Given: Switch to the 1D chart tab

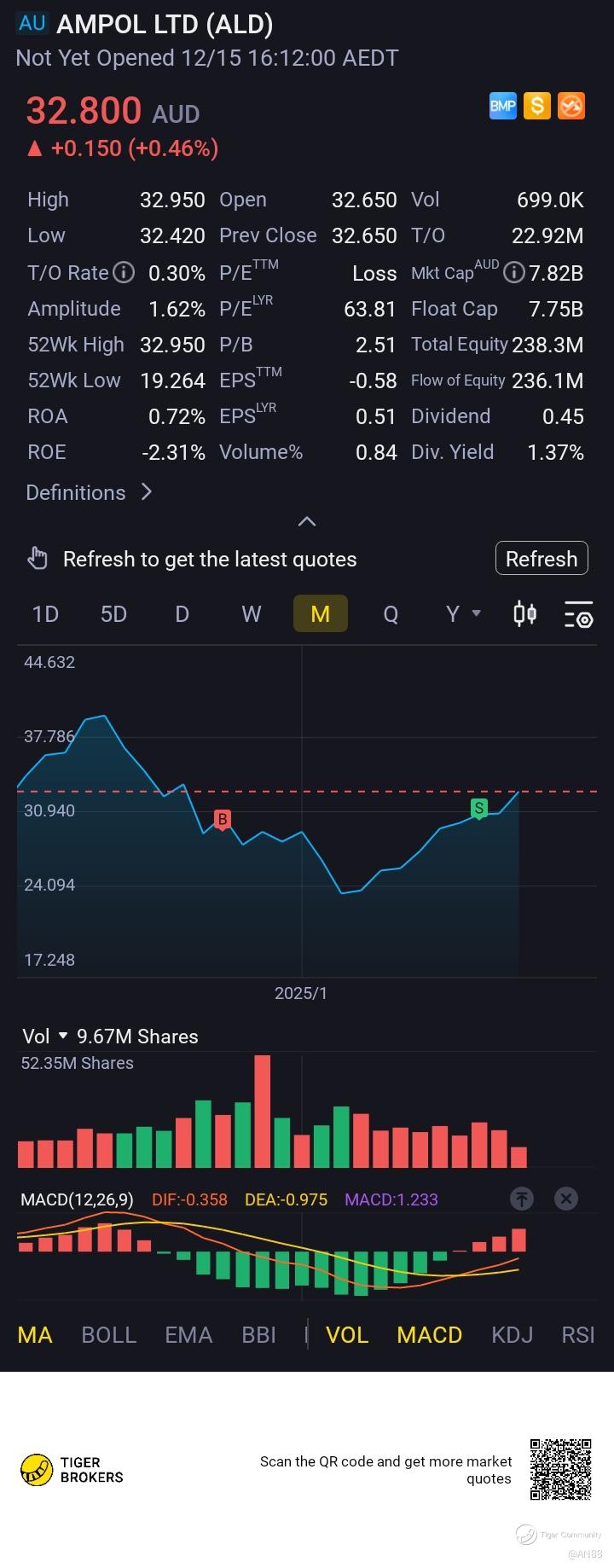Looking at the screenshot, I should [x=45, y=614].
